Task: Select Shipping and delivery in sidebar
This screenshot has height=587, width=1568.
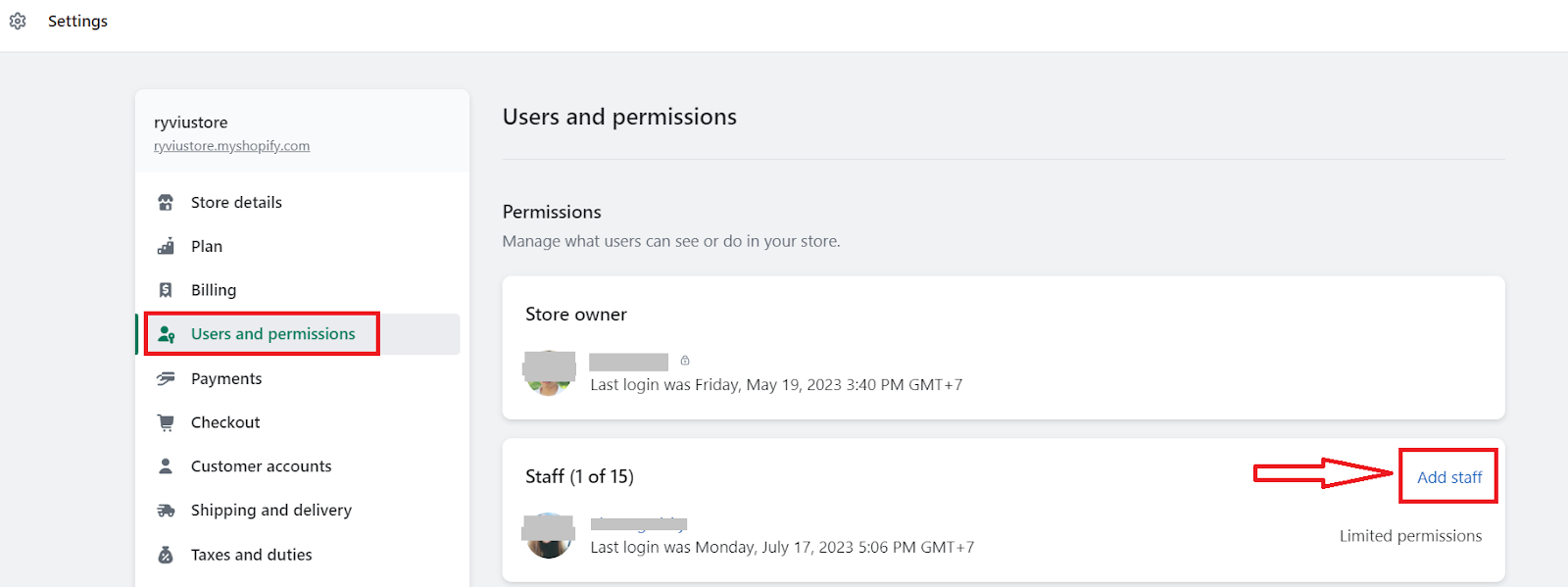Action: pos(270,511)
